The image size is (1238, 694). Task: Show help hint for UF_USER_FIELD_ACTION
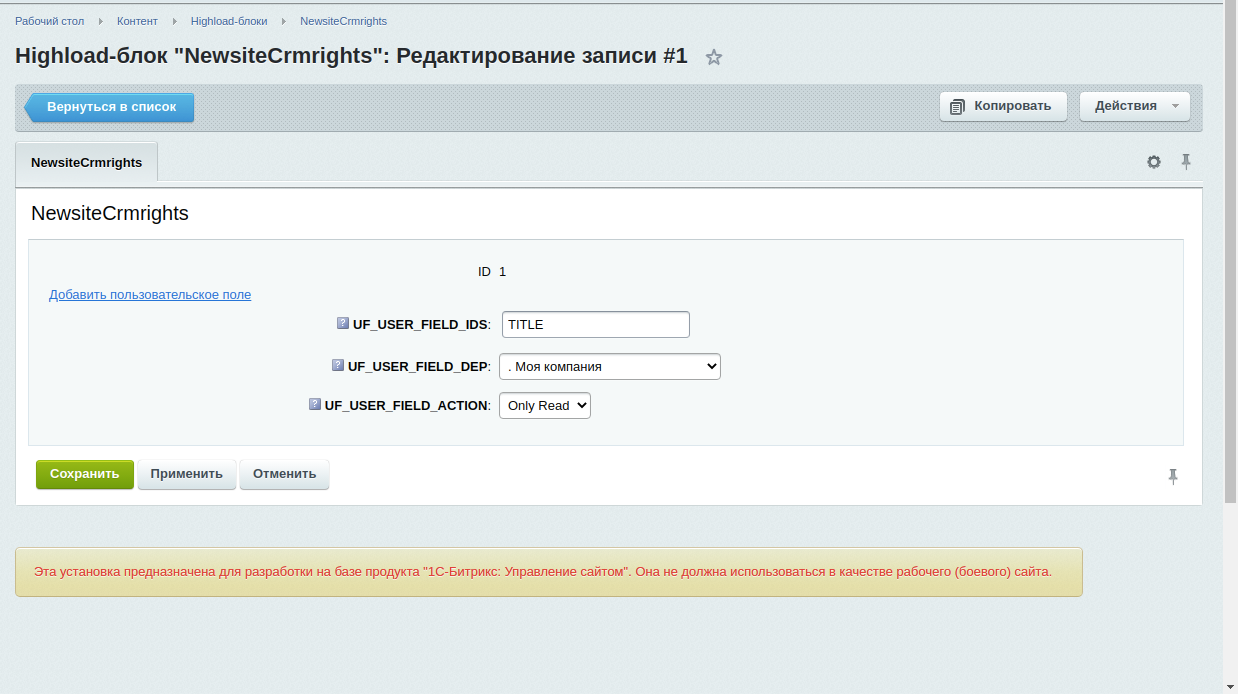[x=315, y=404]
